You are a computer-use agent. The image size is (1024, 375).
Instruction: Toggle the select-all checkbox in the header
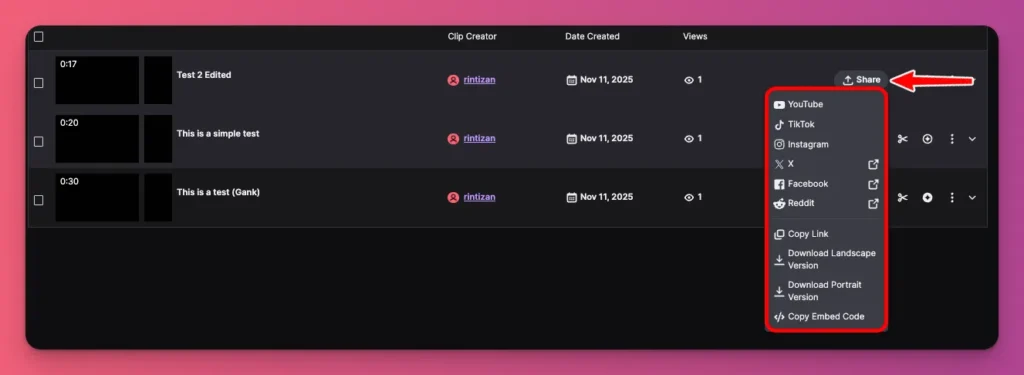pyautogui.click(x=39, y=37)
